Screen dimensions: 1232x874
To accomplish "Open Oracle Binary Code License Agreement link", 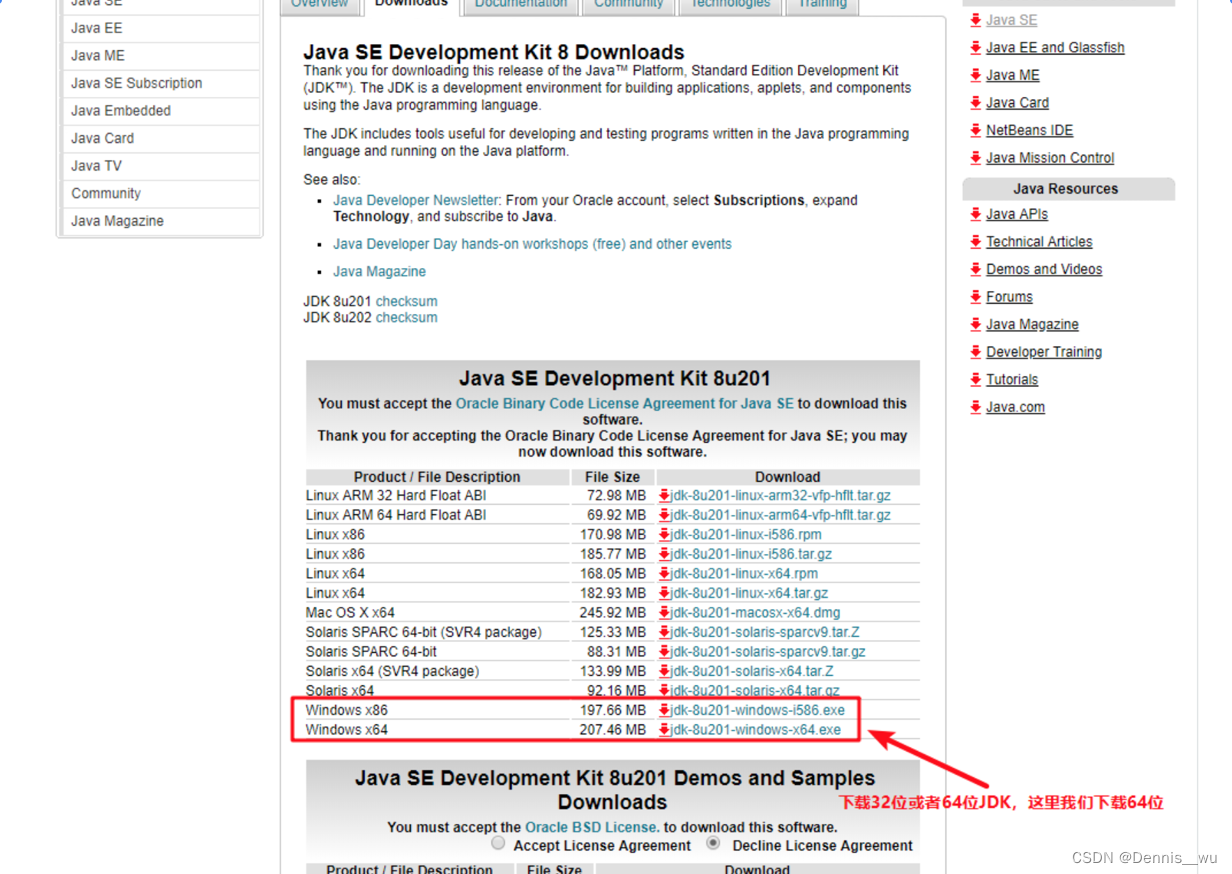I will pyautogui.click(x=625, y=404).
